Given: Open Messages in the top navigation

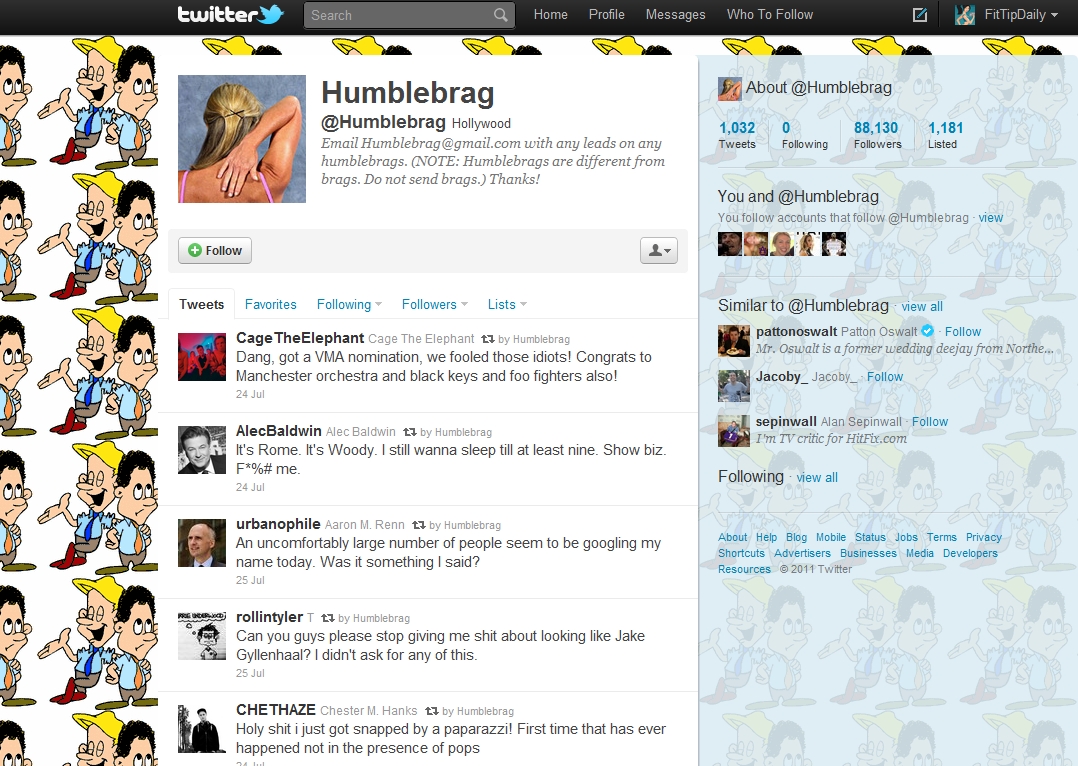Looking at the screenshot, I should click(675, 14).
